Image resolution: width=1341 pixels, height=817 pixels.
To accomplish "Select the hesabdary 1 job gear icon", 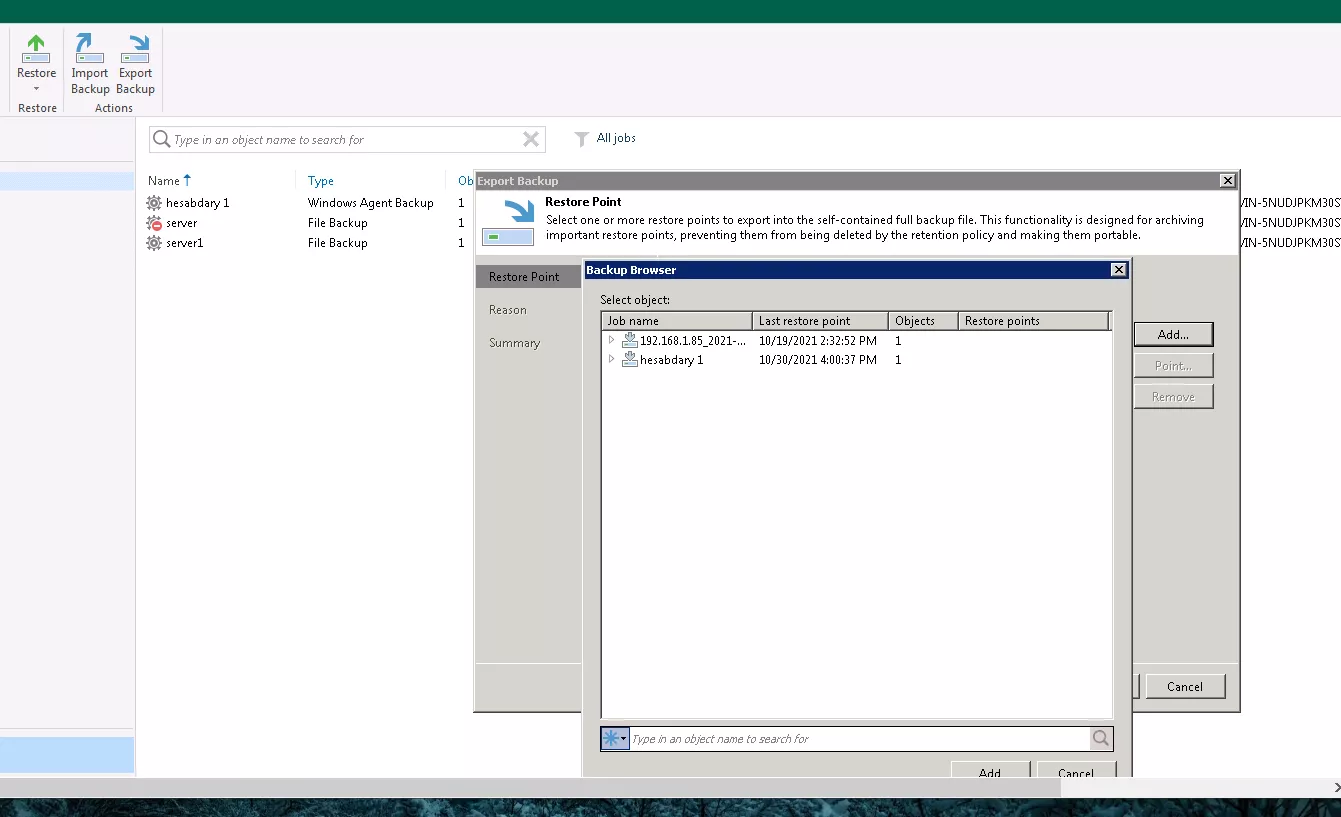I will (x=154, y=203).
